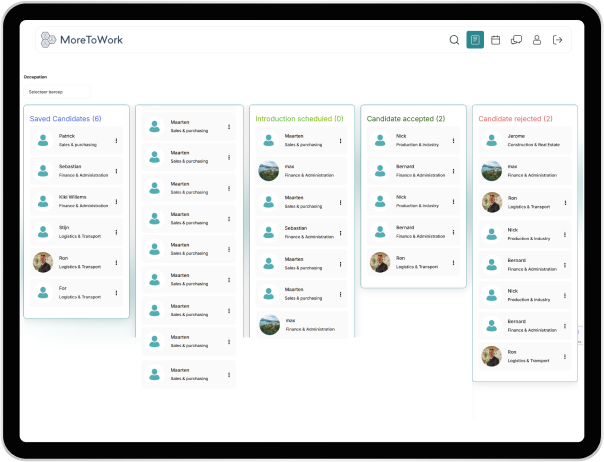This screenshot has width=604, height=462.
Task: Click the Candidate accepted (2) heading
Action: tap(405, 119)
